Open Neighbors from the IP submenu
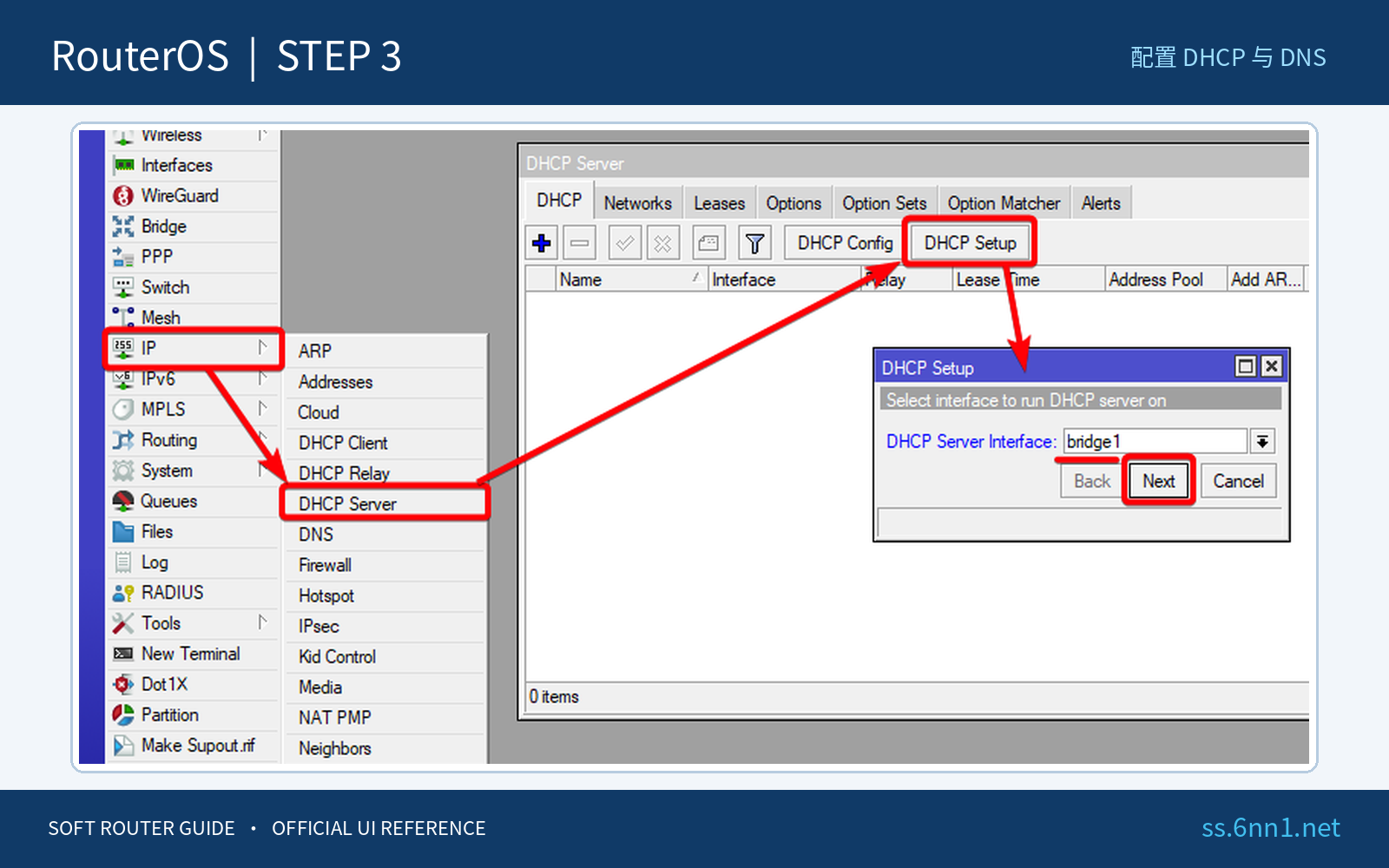The height and width of the screenshot is (868, 1389). pos(385,748)
